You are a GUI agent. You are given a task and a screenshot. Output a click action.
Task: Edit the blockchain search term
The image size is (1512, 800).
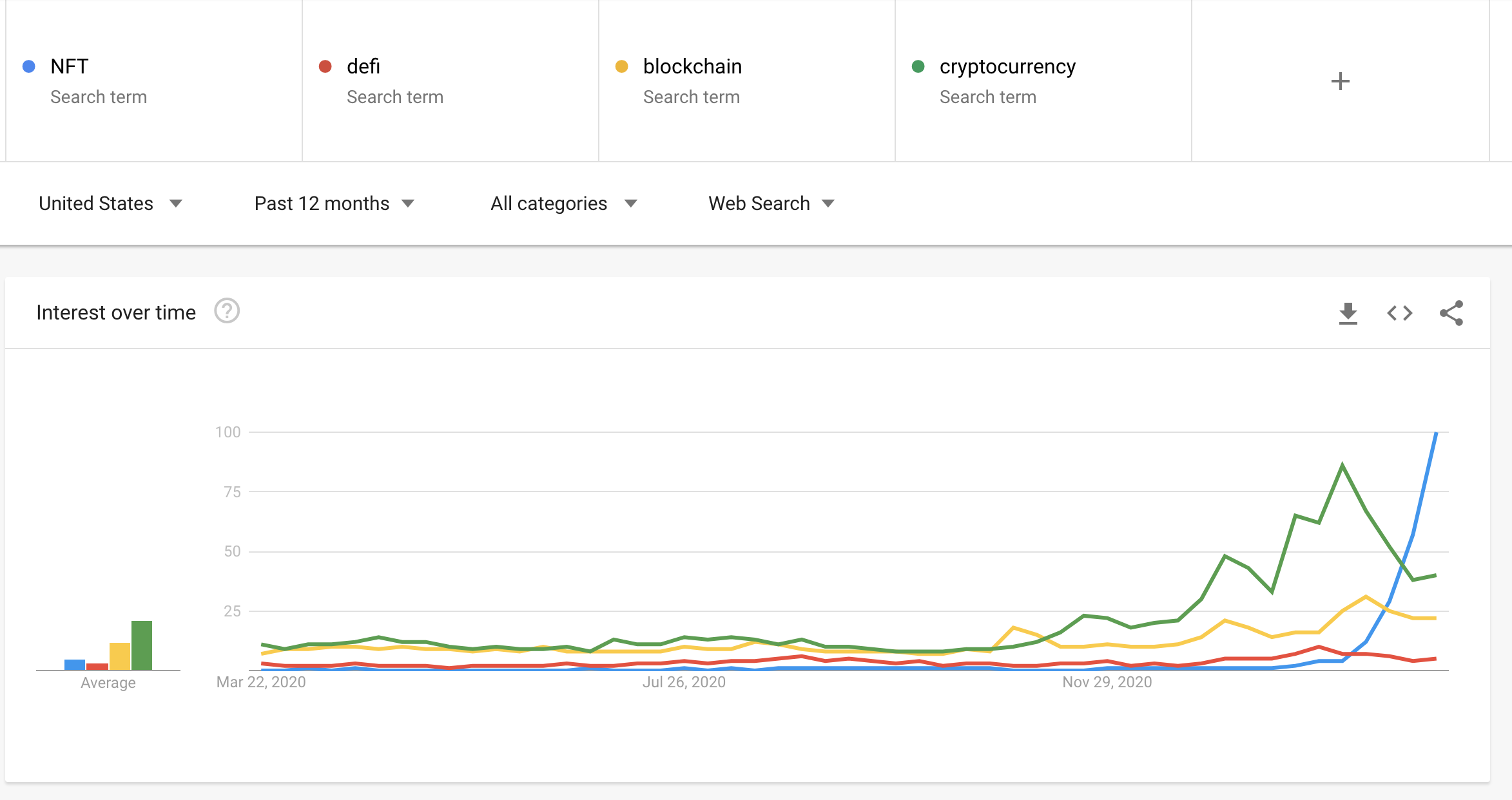(x=692, y=66)
